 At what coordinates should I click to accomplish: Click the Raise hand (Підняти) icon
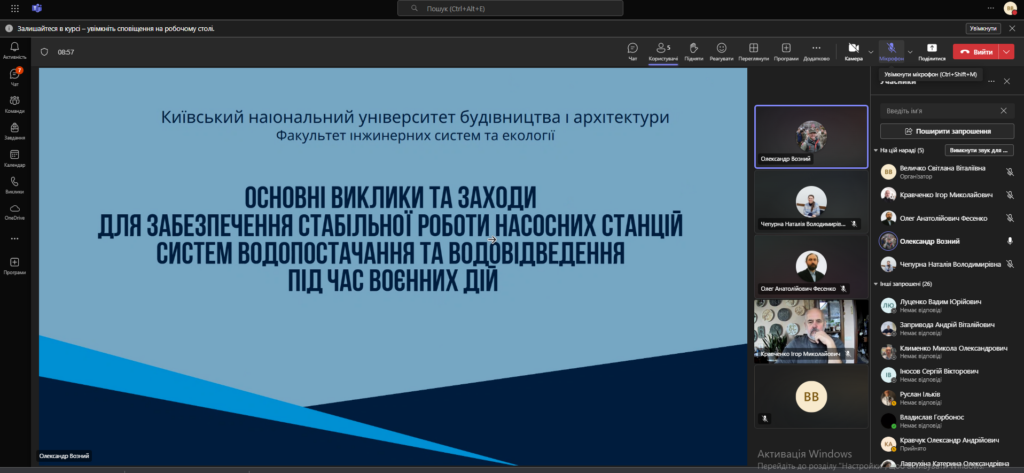coord(692,51)
